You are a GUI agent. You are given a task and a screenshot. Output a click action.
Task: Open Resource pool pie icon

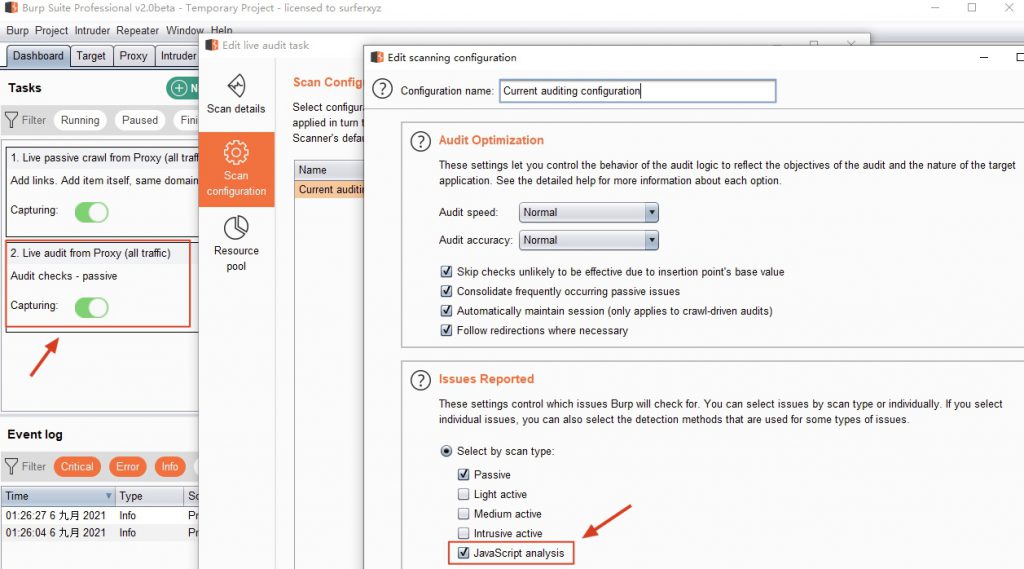[x=236, y=228]
